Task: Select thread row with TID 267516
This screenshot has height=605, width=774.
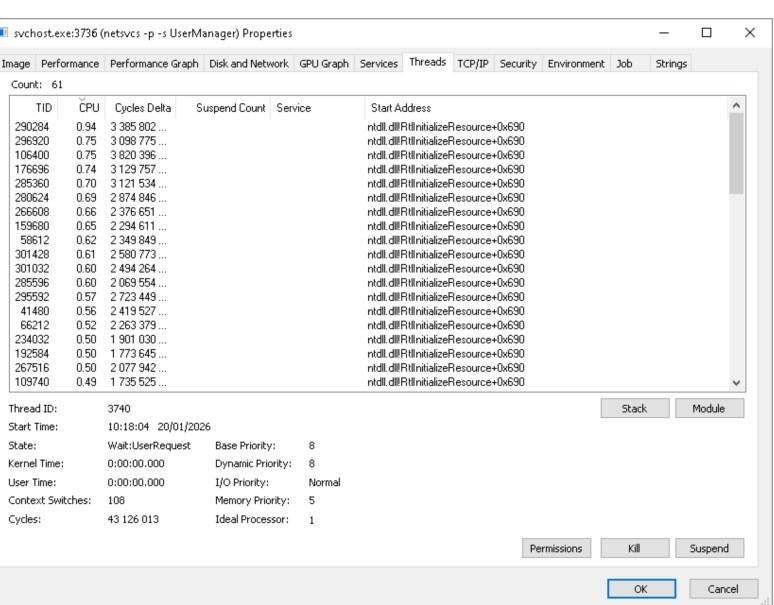Action: tap(368, 368)
